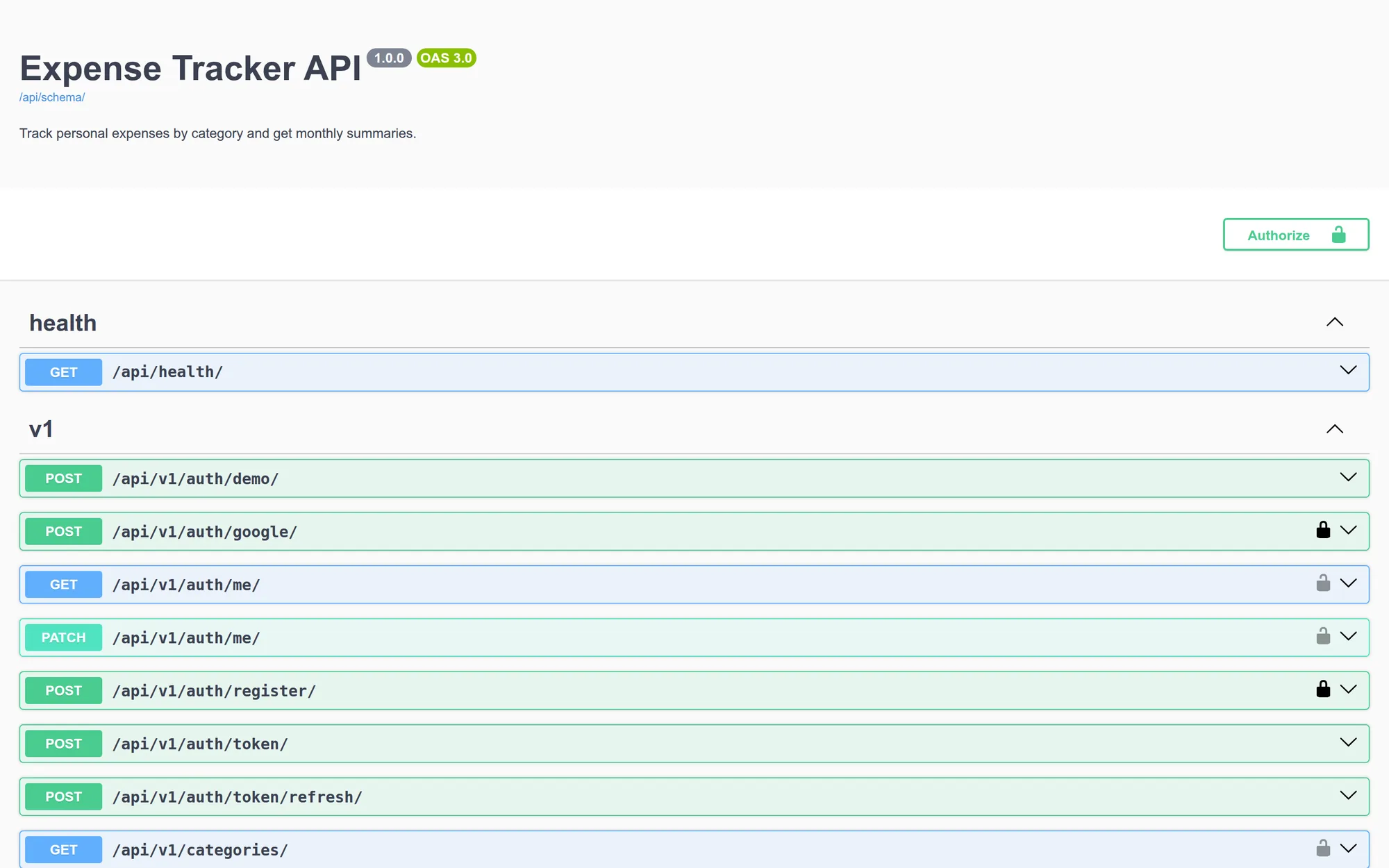Expand POST /api/v1/auth/google/ row arrow

[x=1348, y=531]
